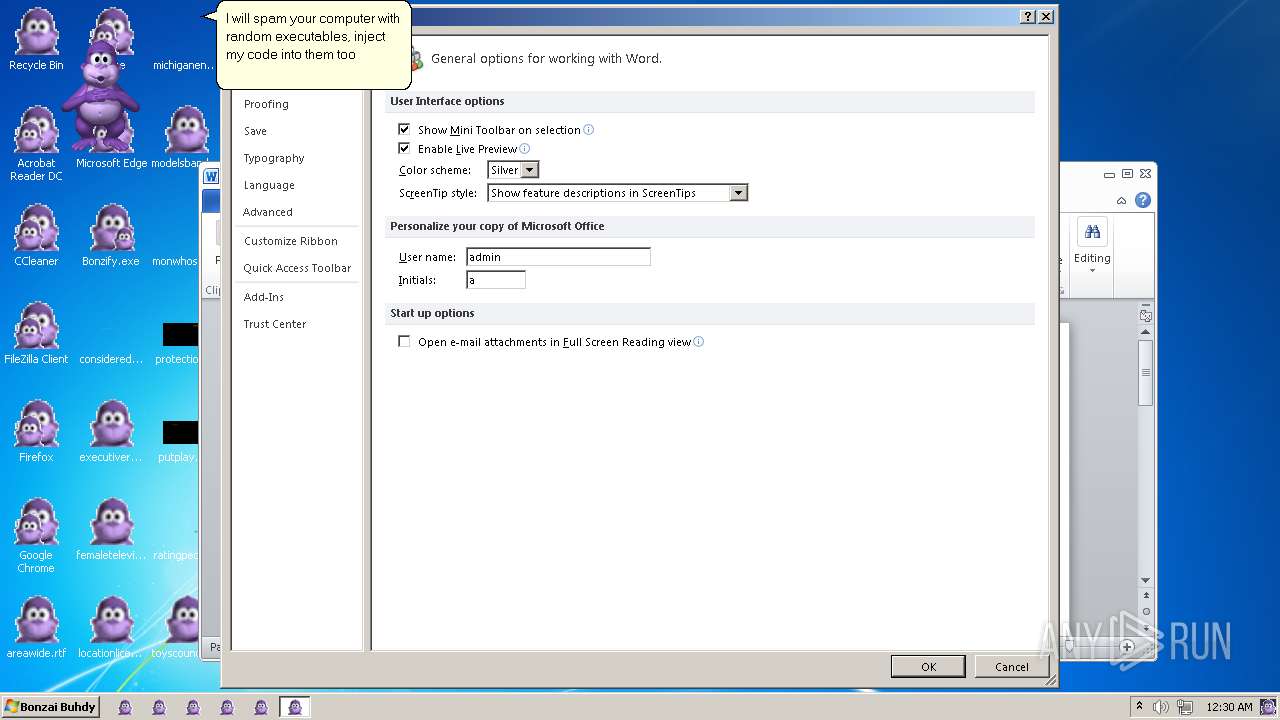Click the Find binoculars icon in Word ribbon
The height and width of the screenshot is (720, 1280).
pos(1092,231)
